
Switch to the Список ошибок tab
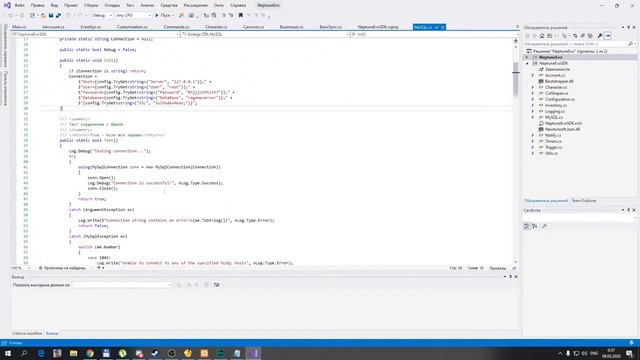[x=27, y=333]
